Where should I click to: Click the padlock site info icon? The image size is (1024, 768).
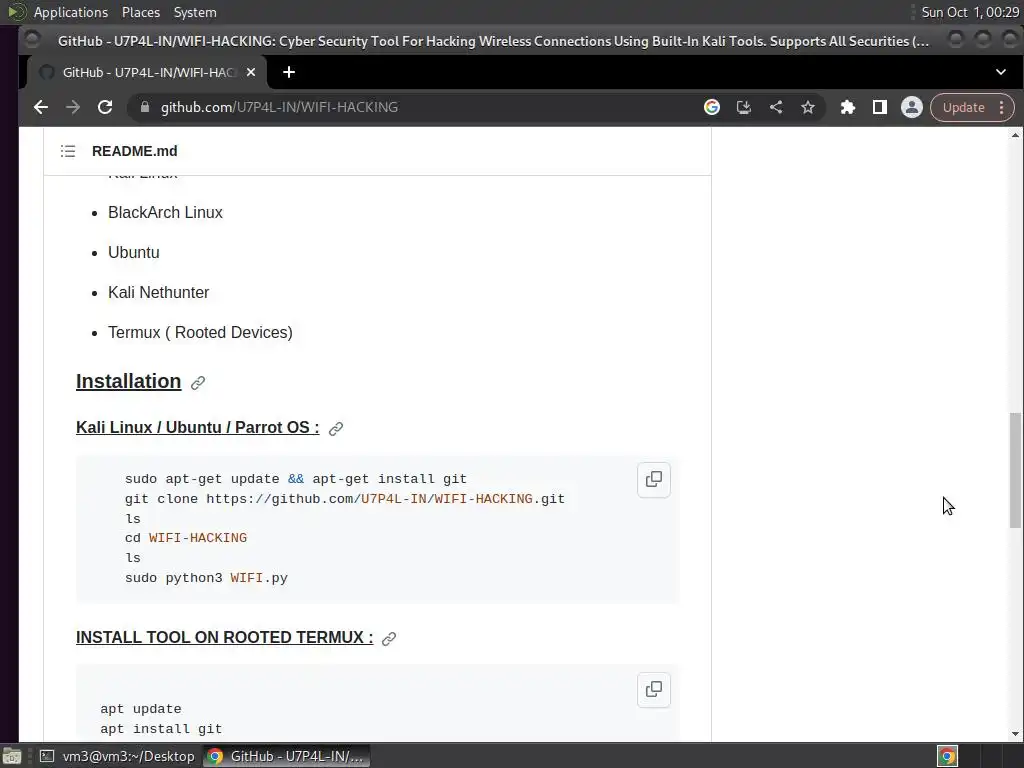tap(145, 107)
